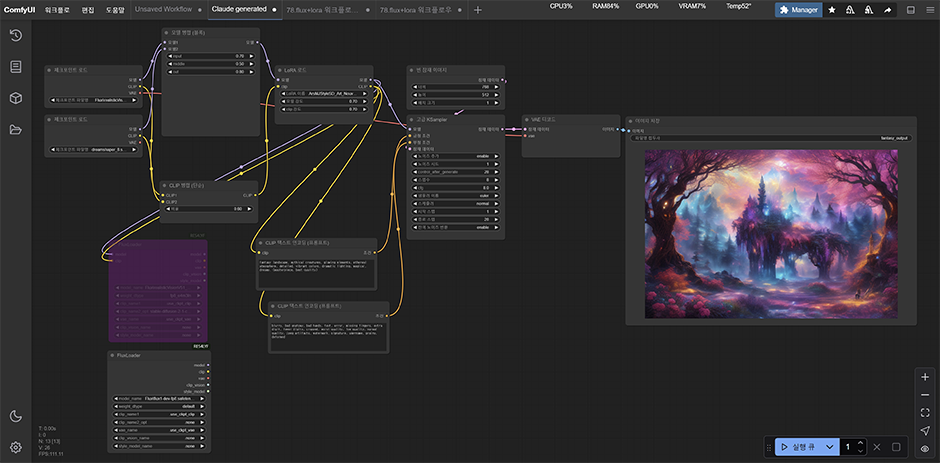Zoom in with the canvas plus button
This screenshot has height=463, width=940.
(x=925, y=377)
